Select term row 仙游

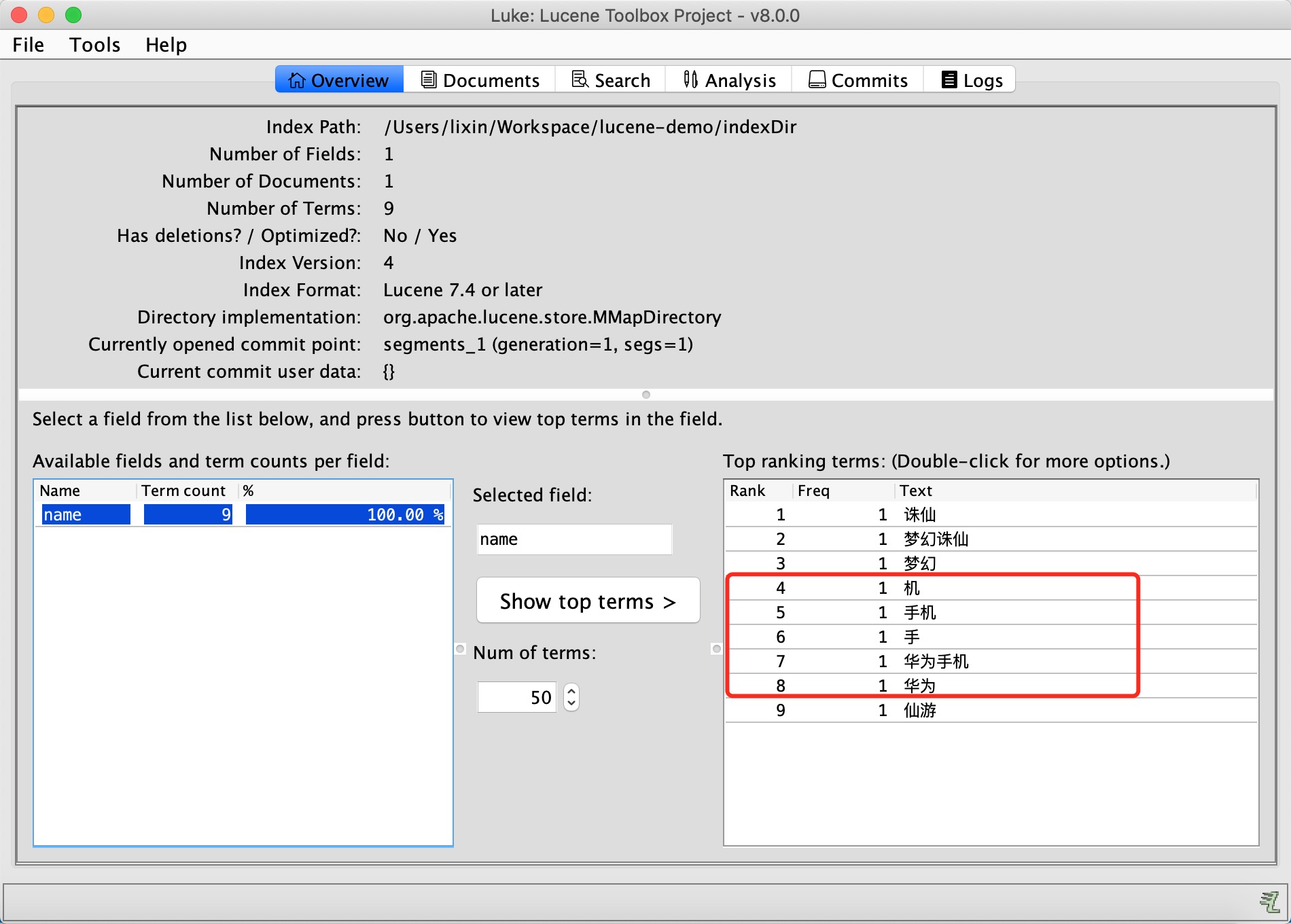[x=991, y=710]
